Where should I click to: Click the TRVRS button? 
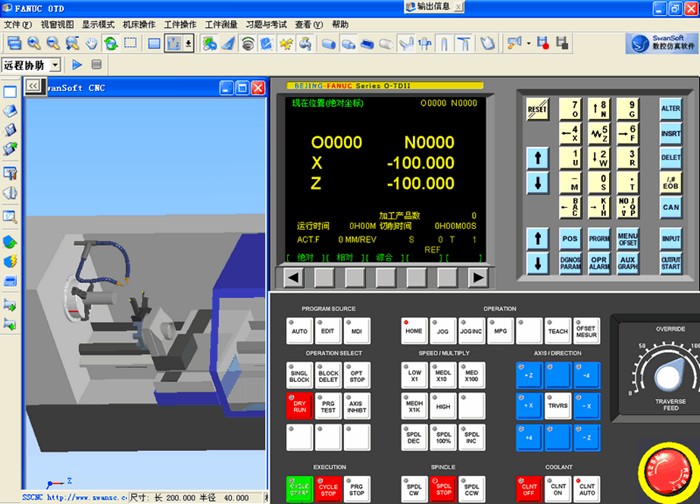click(558, 406)
